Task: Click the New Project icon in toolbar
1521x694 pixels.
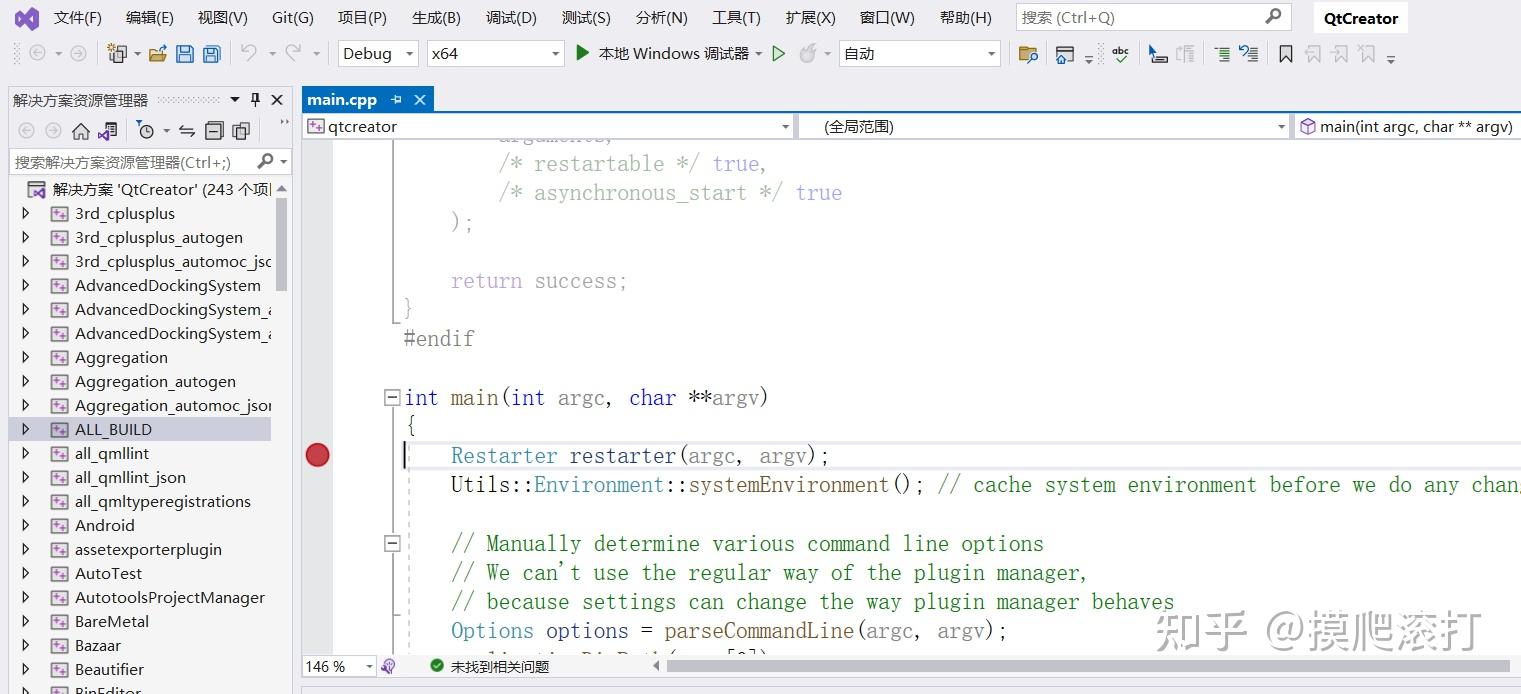Action: pyautogui.click(x=117, y=54)
